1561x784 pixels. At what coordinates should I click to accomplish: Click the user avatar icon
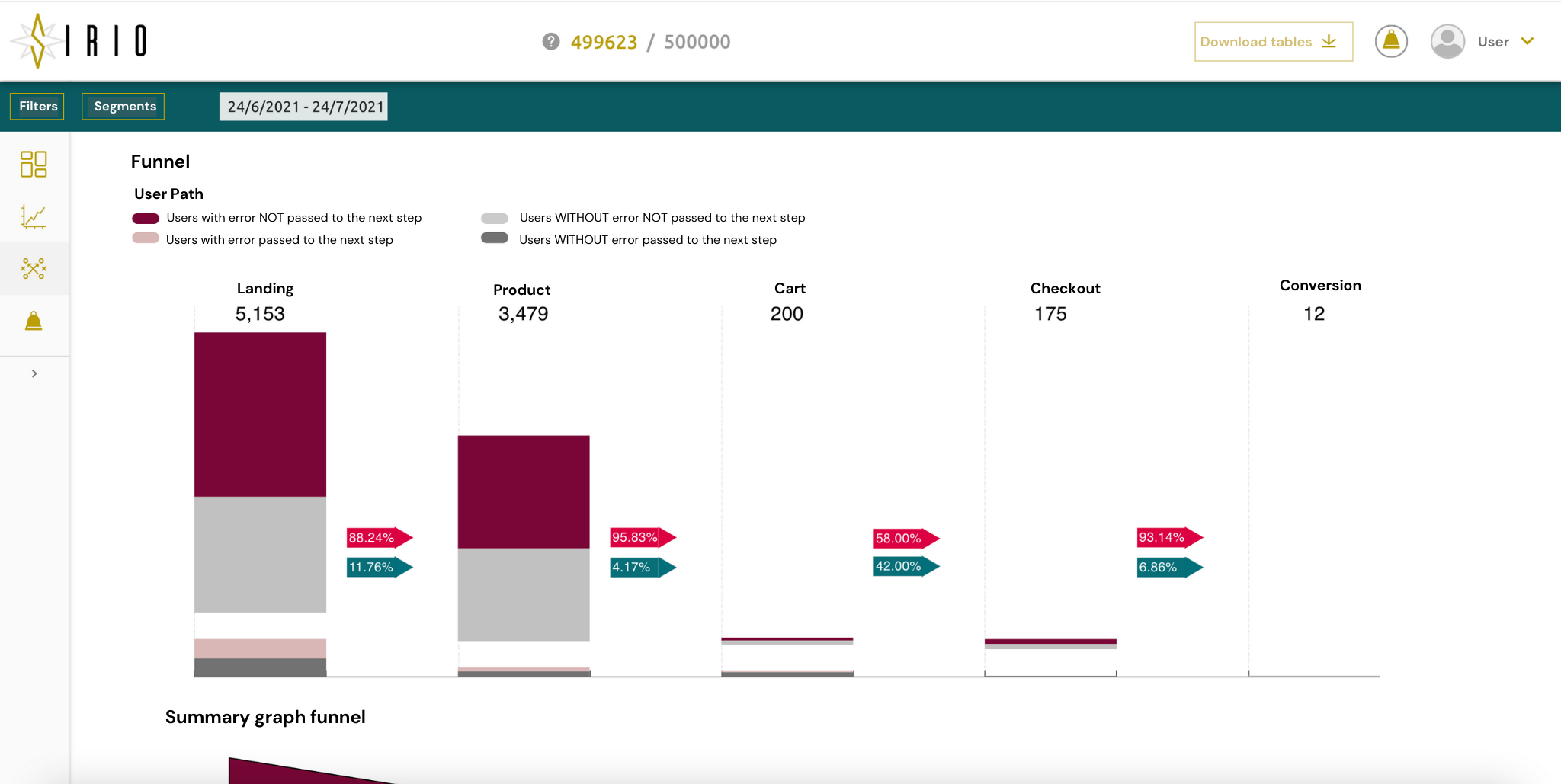click(x=1447, y=41)
